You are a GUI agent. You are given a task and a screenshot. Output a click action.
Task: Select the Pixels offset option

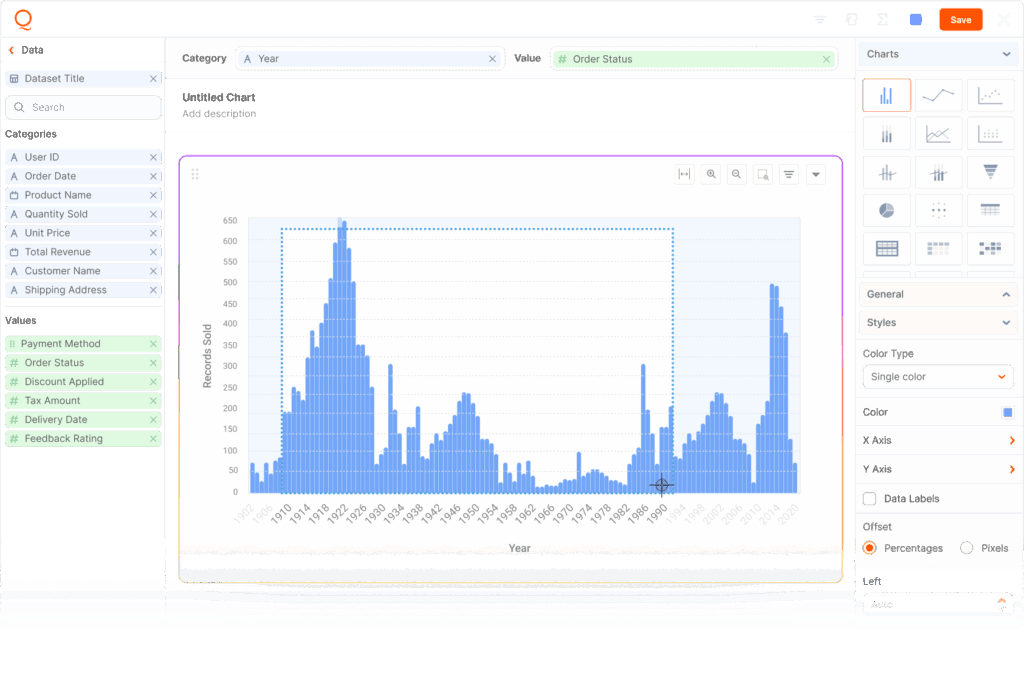click(x=966, y=548)
